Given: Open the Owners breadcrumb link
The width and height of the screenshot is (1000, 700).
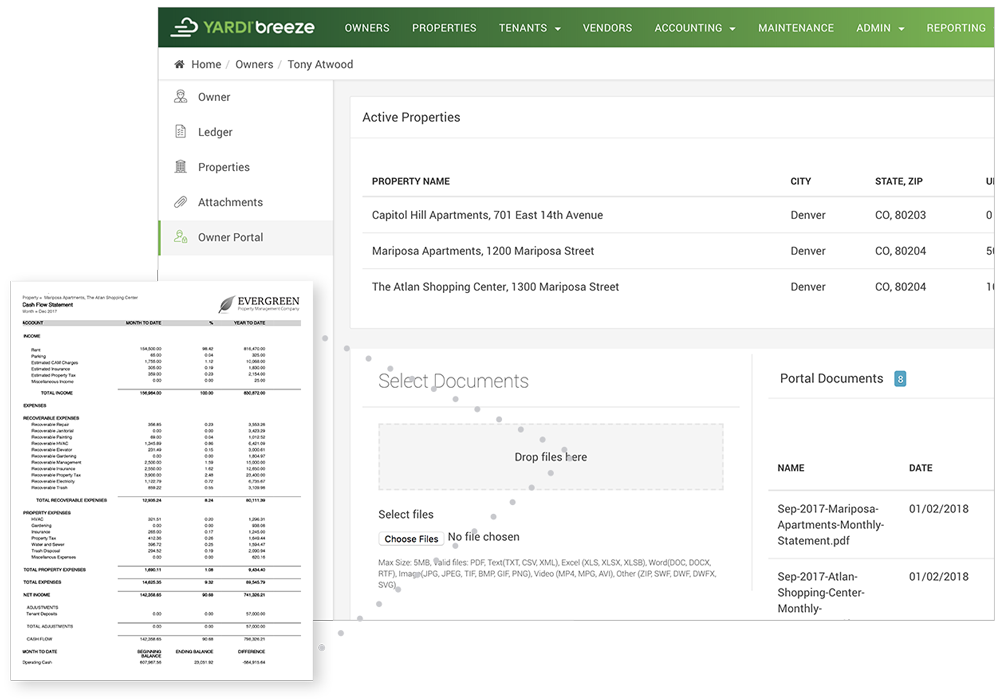Looking at the screenshot, I should [x=254, y=64].
